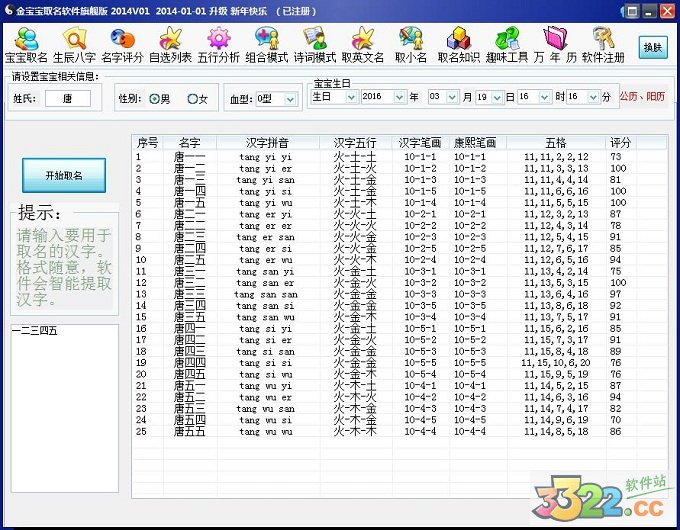This screenshot has height=530, width=680.
Task: Click pinyin cell tang si yi
Action: coord(265,328)
